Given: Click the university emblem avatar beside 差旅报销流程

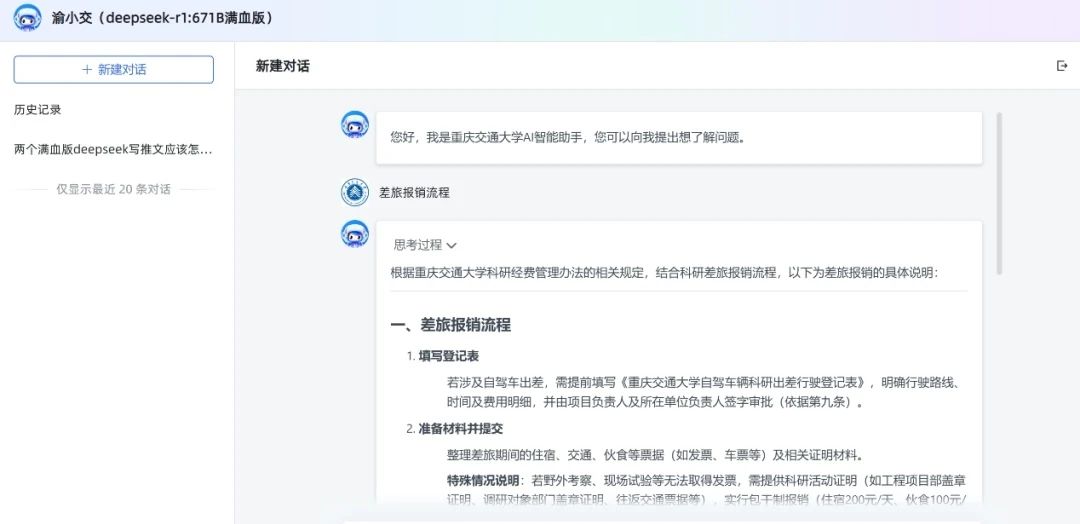Looking at the screenshot, I should tap(355, 192).
